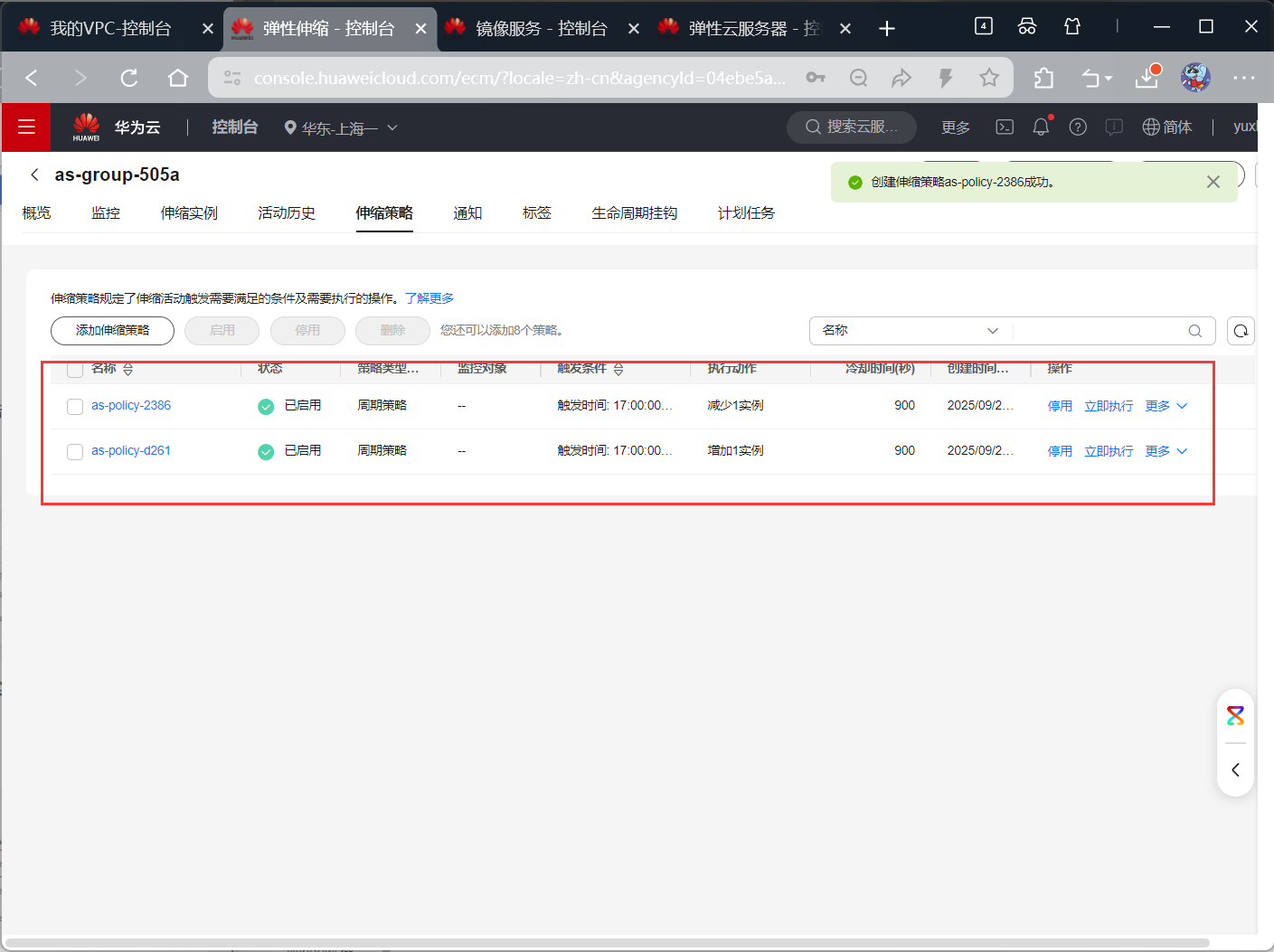Click the 添加伸缩策略 button

pos(112,331)
